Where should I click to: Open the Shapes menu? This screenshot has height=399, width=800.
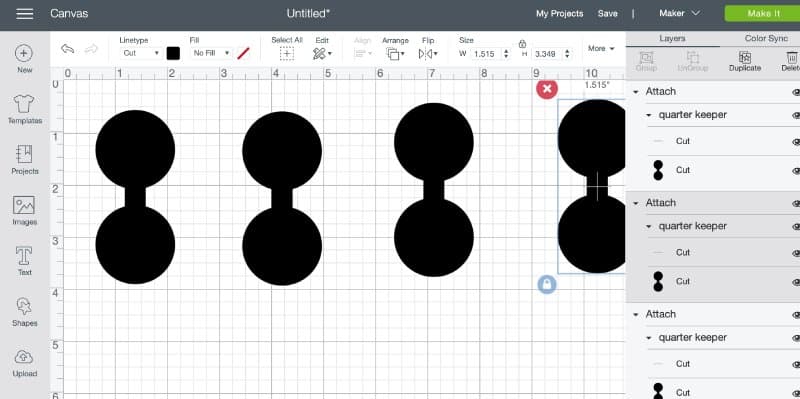point(24,312)
